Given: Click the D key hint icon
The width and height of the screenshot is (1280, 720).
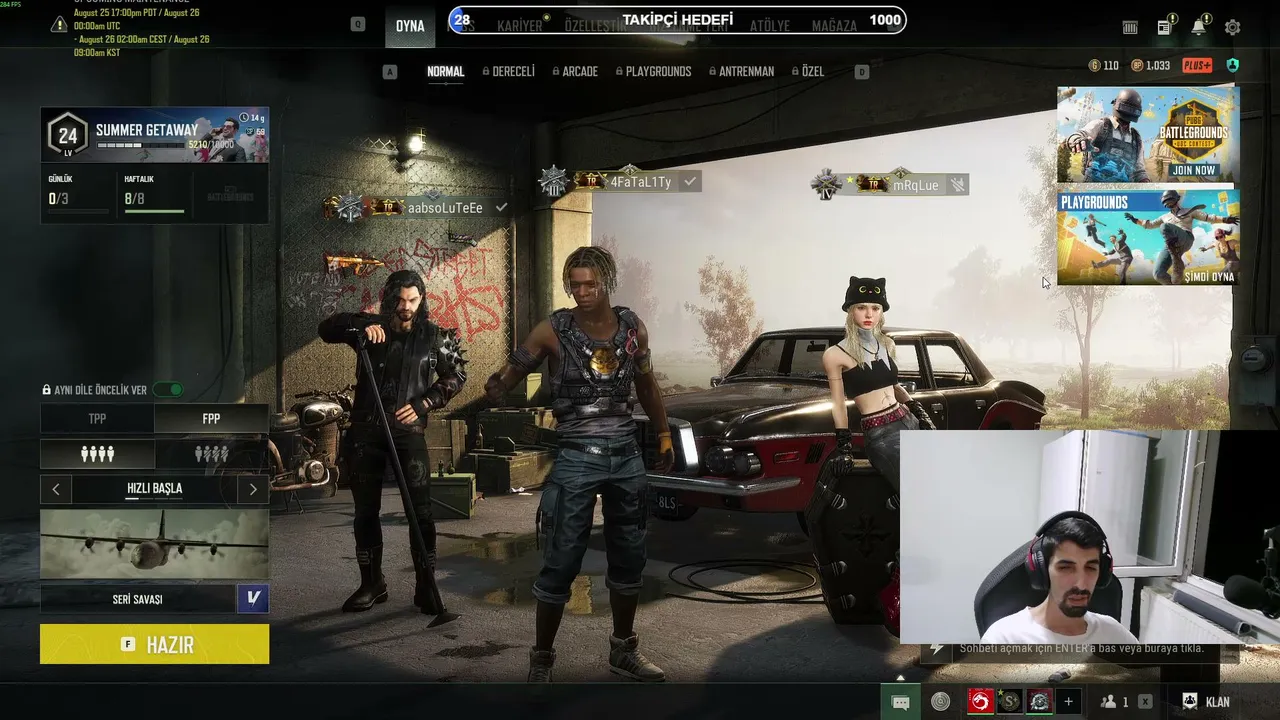Looking at the screenshot, I should (862, 72).
